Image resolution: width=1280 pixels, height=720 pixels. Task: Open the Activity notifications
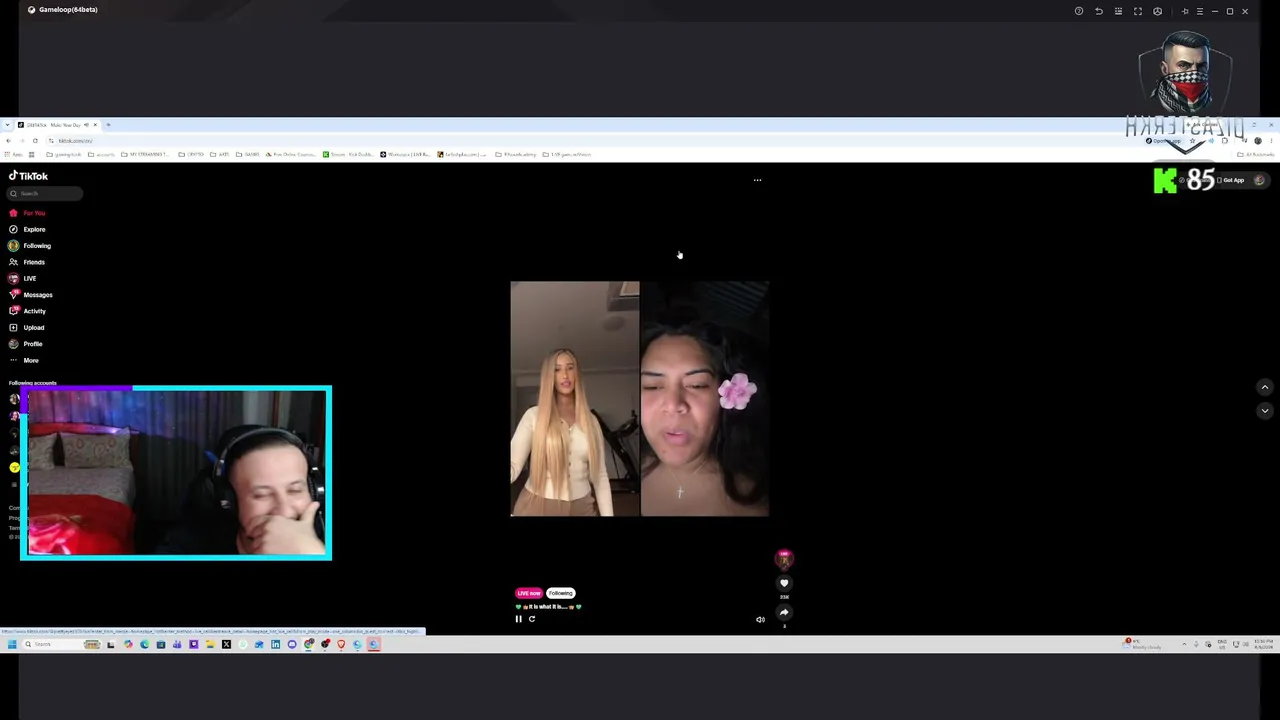[28, 311]
